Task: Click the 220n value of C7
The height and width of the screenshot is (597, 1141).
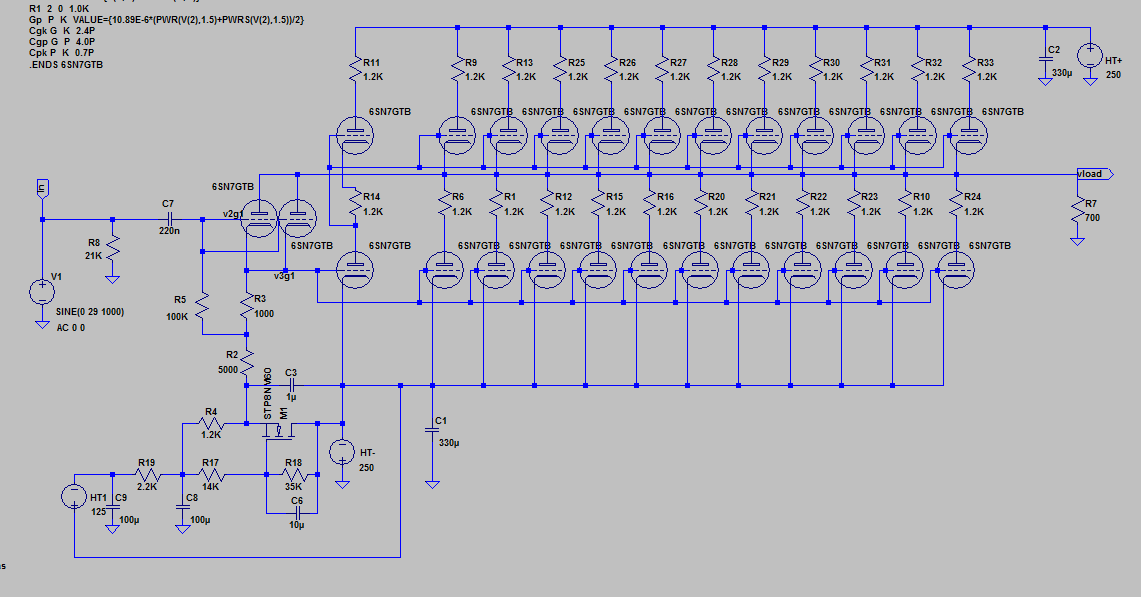Action: [x=170, y=231]
